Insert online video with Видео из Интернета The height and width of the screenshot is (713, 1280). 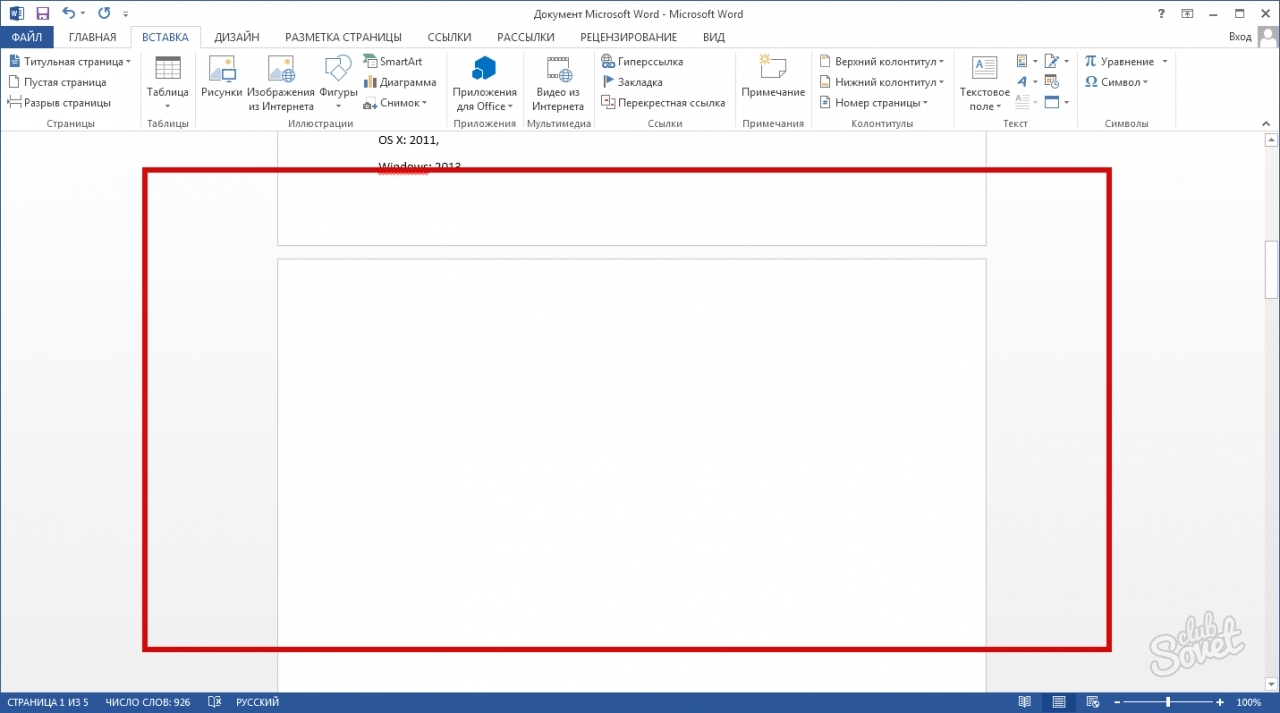[x=557, y=82]
